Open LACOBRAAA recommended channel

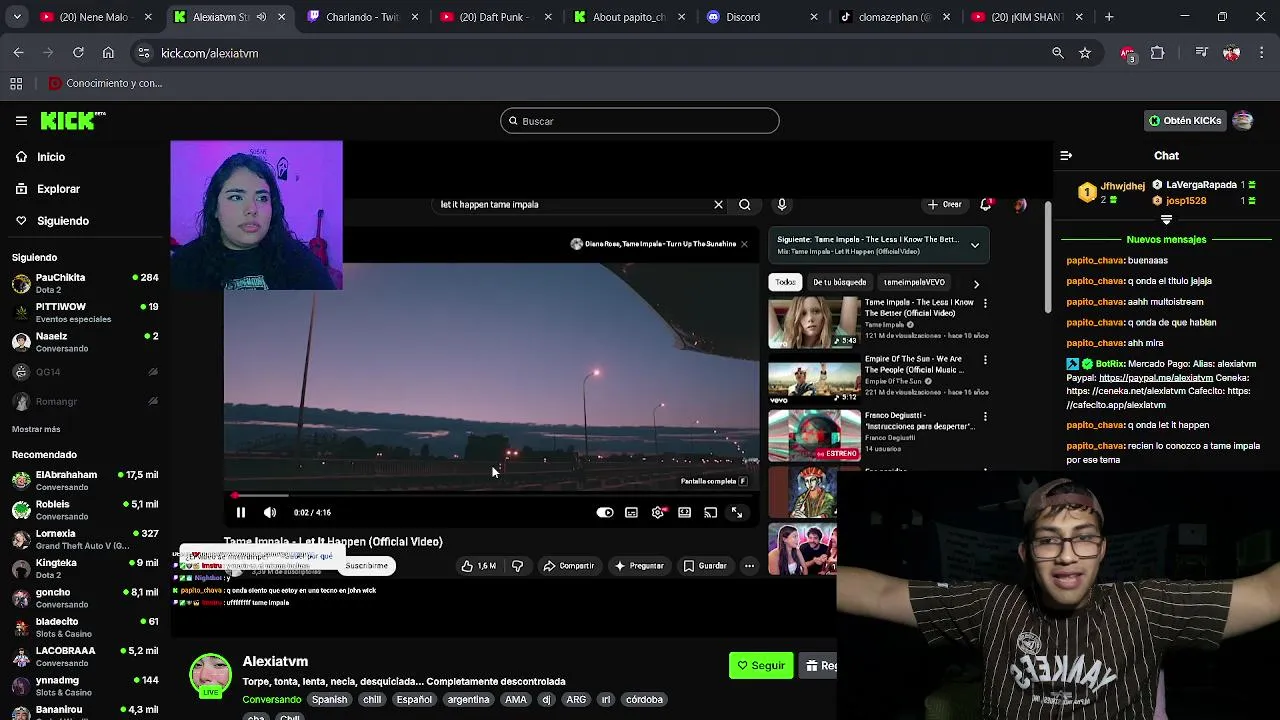(85, 656)
